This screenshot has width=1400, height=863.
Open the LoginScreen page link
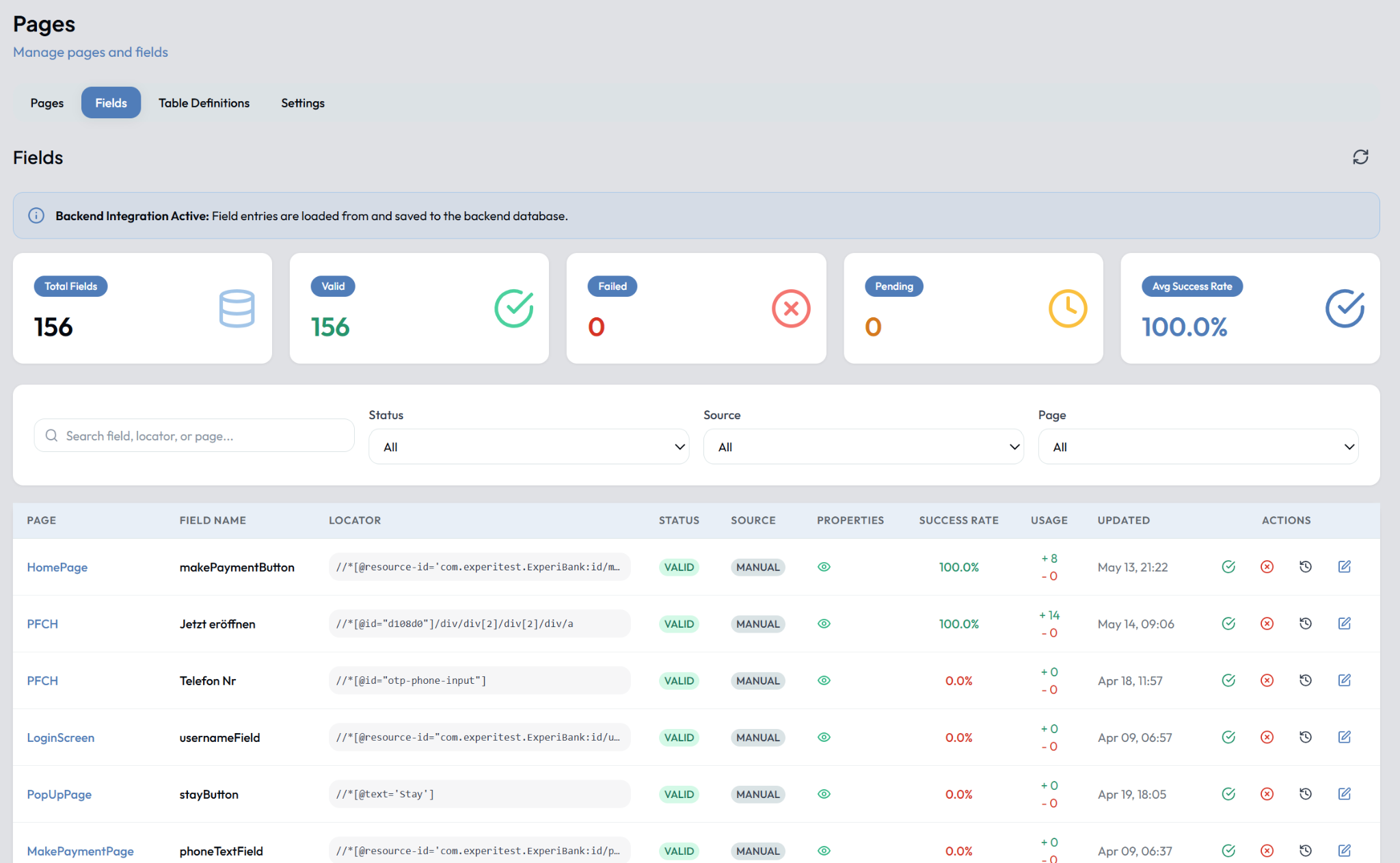tap(61, 737)
